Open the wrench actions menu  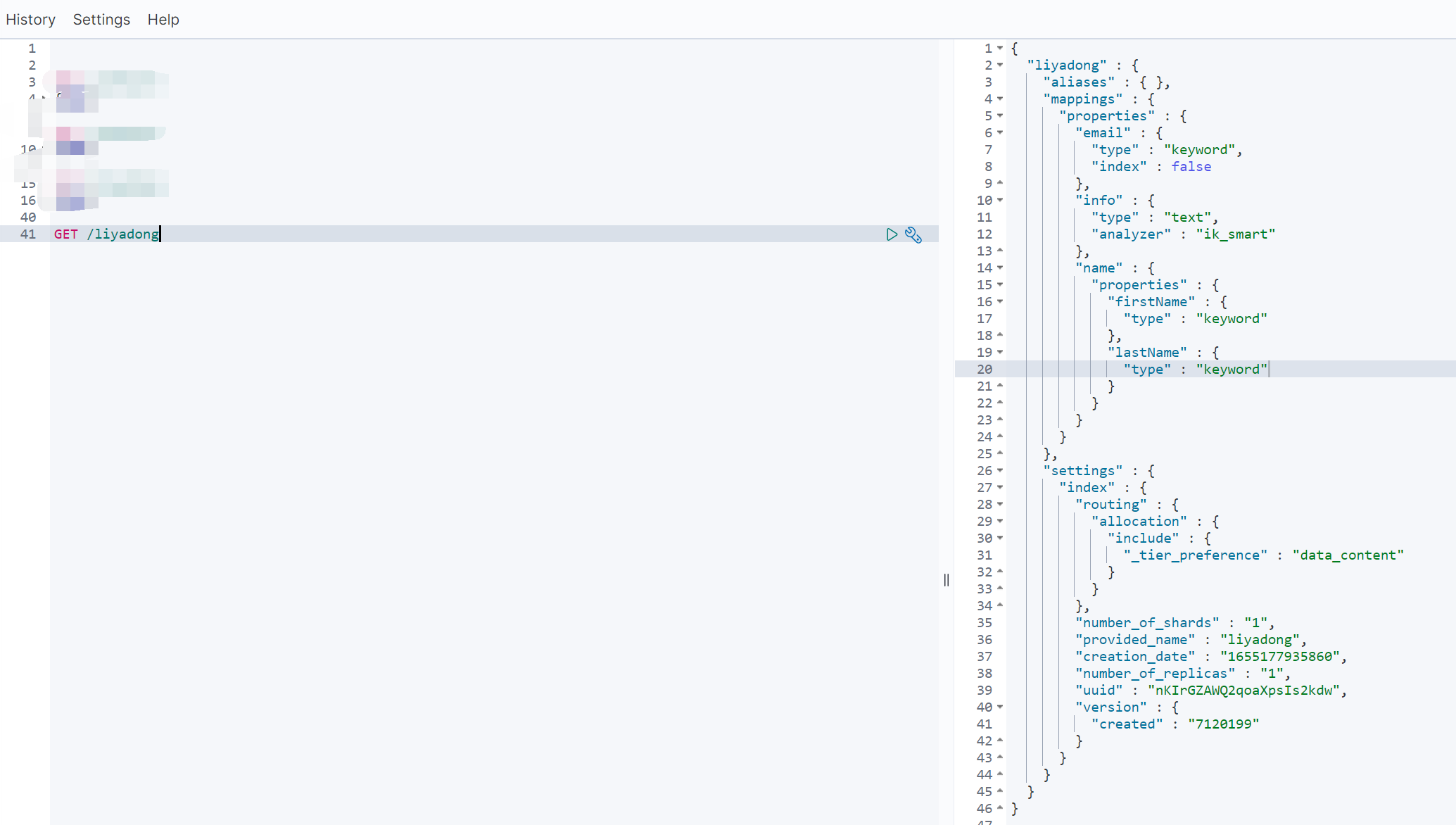[913, 234]
